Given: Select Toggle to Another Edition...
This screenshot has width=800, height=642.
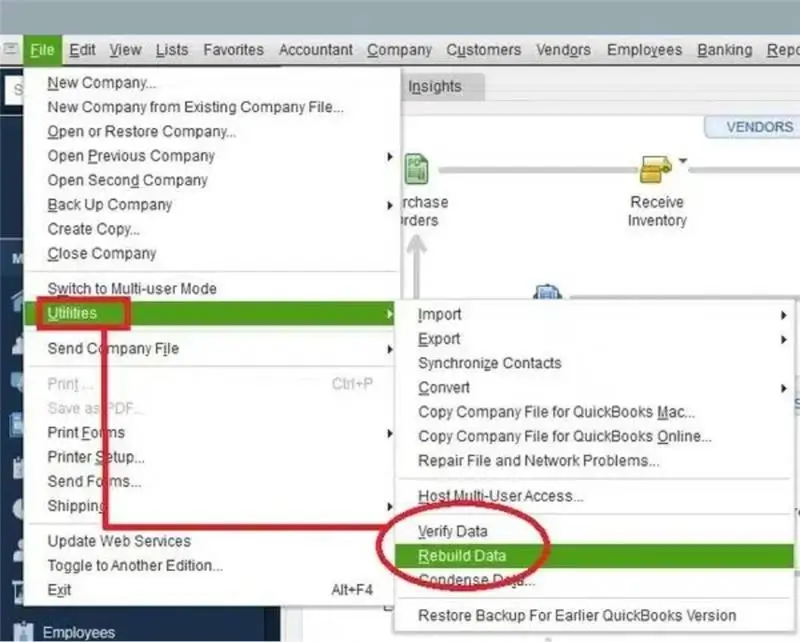Looking at the screenshot, I should (210, 566).
